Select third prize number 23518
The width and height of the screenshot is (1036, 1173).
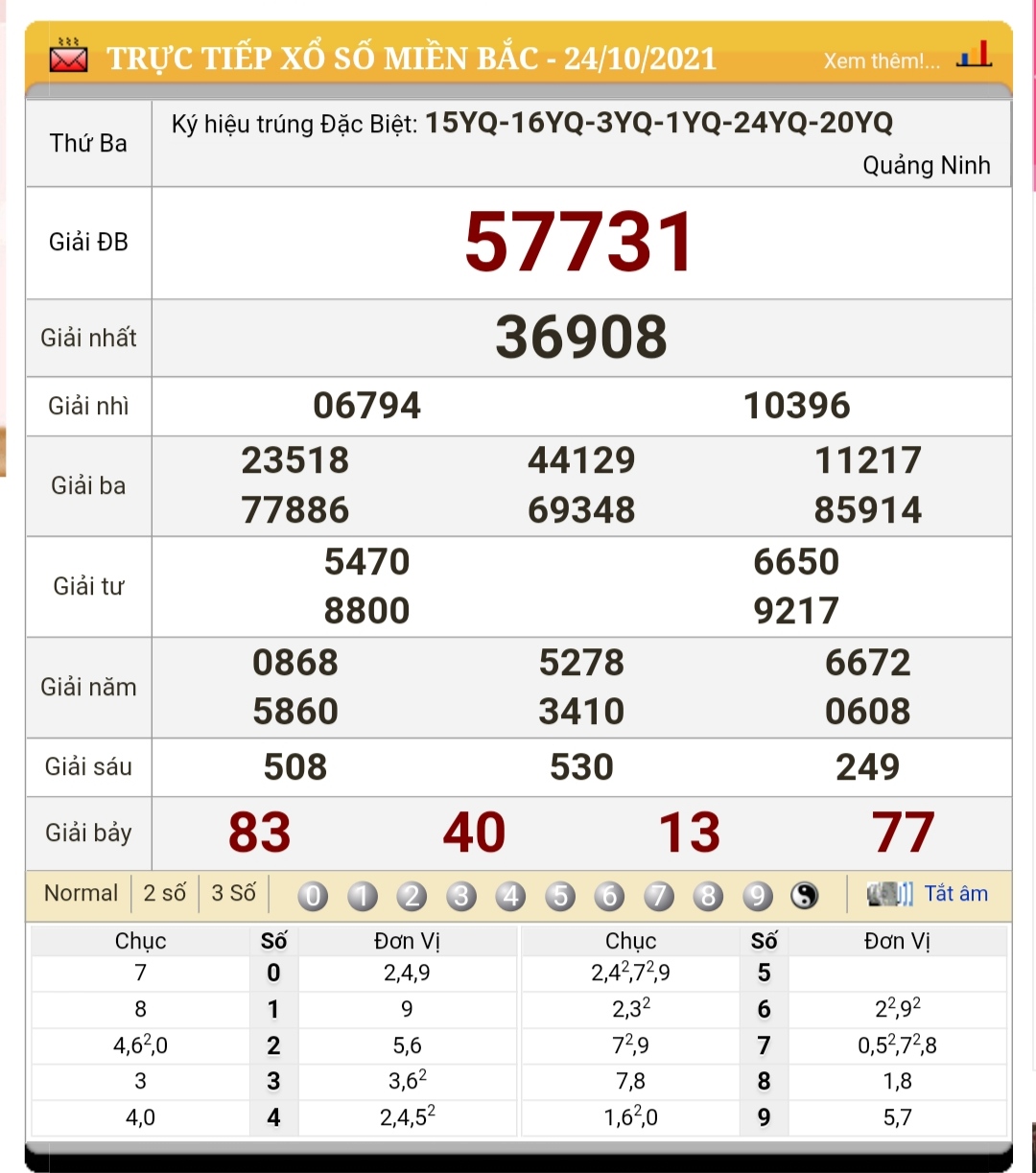pos(294,460)
